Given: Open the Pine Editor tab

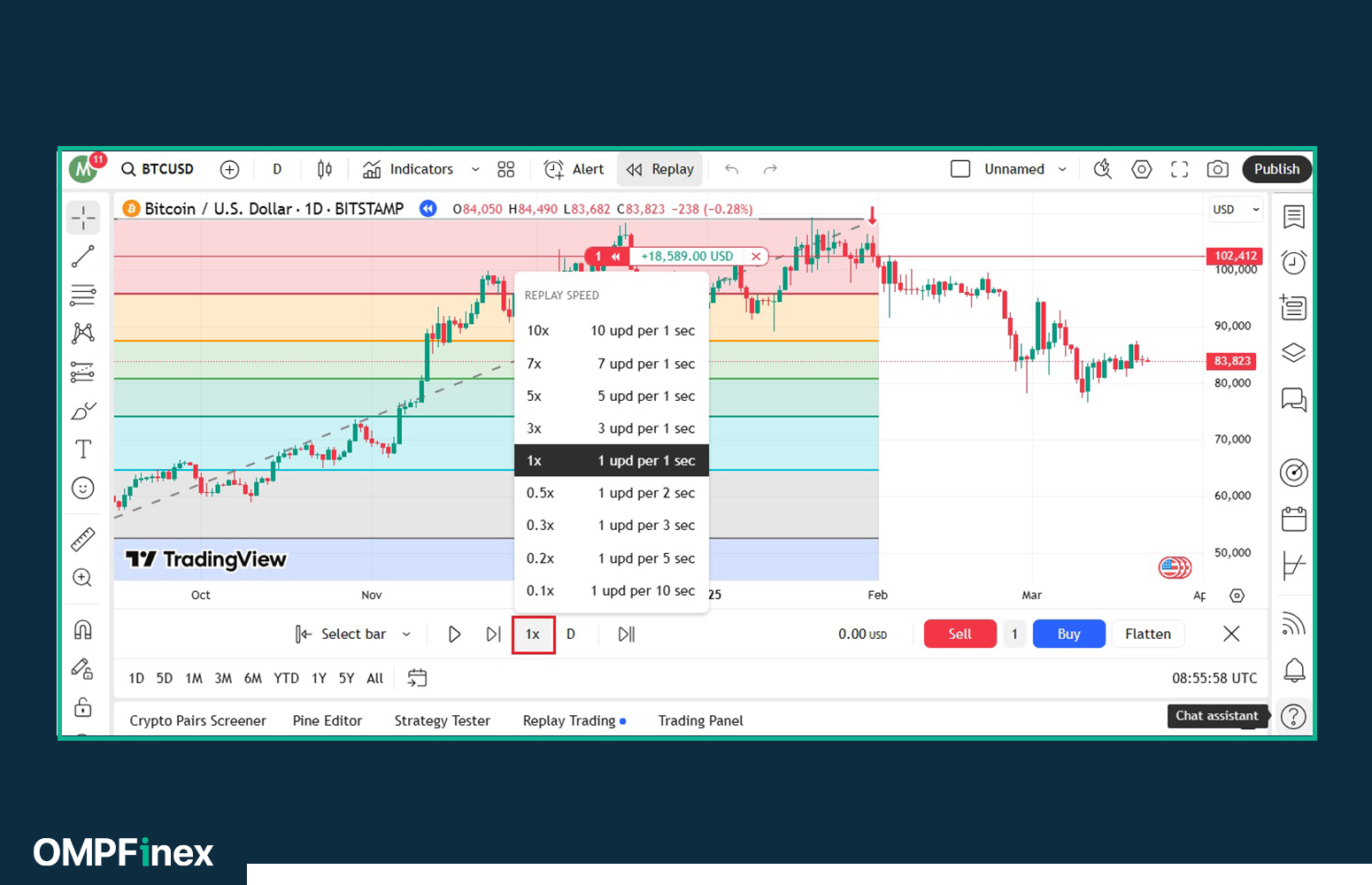Looking at the screenshot, I should pos(328,720).
